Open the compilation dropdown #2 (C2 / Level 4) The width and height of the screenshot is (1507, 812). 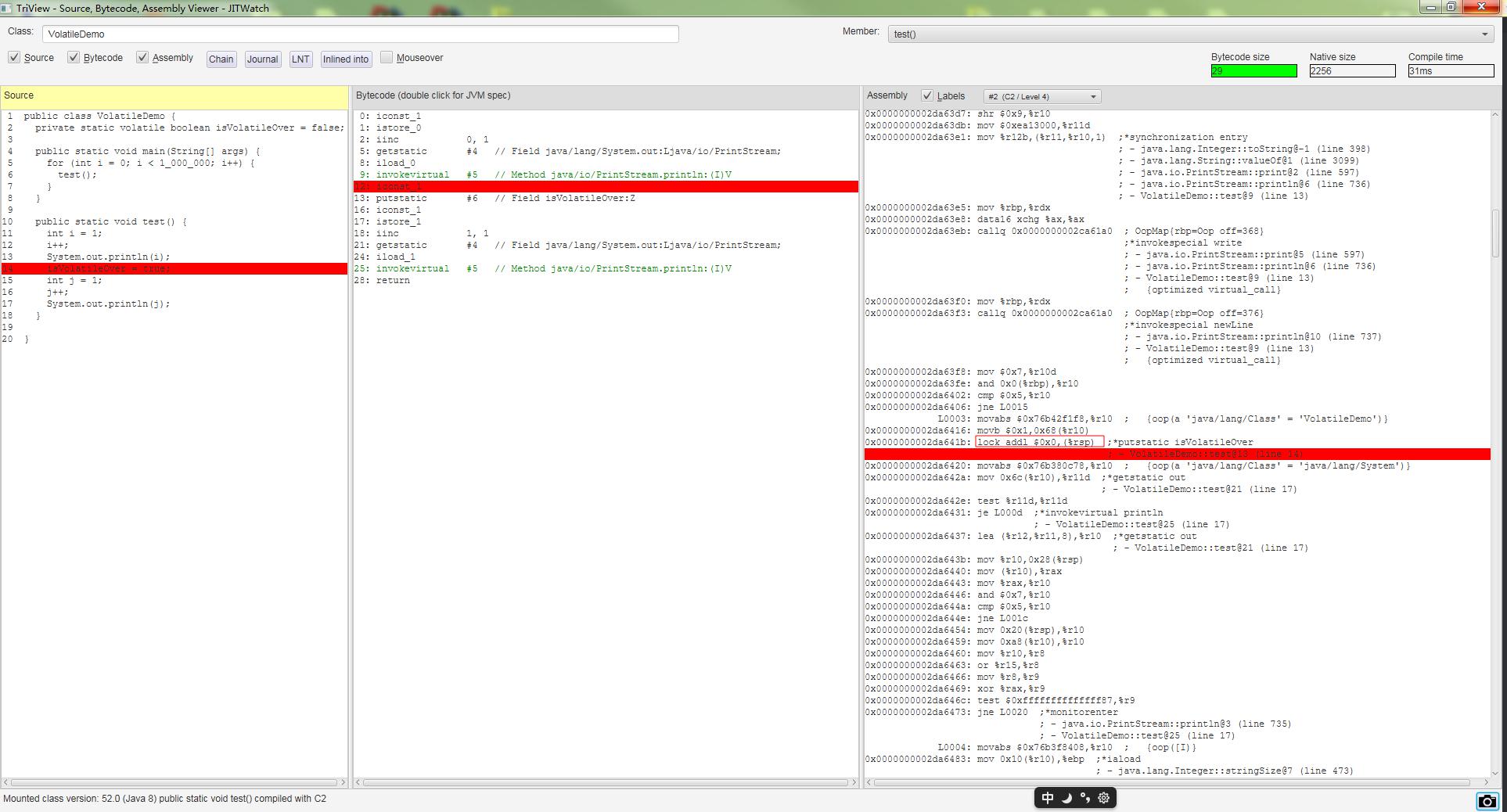pyautogui.click(x=1042, y=96)
